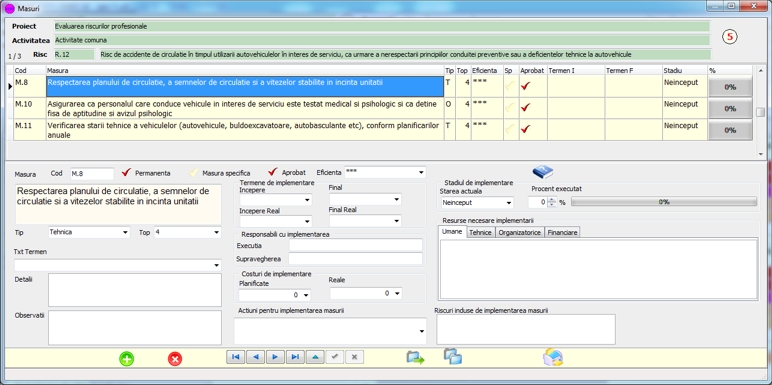Screen dimensions: 772x385
Task: Toggle Aprobat checkmark in row M.11
Action: 526,129
